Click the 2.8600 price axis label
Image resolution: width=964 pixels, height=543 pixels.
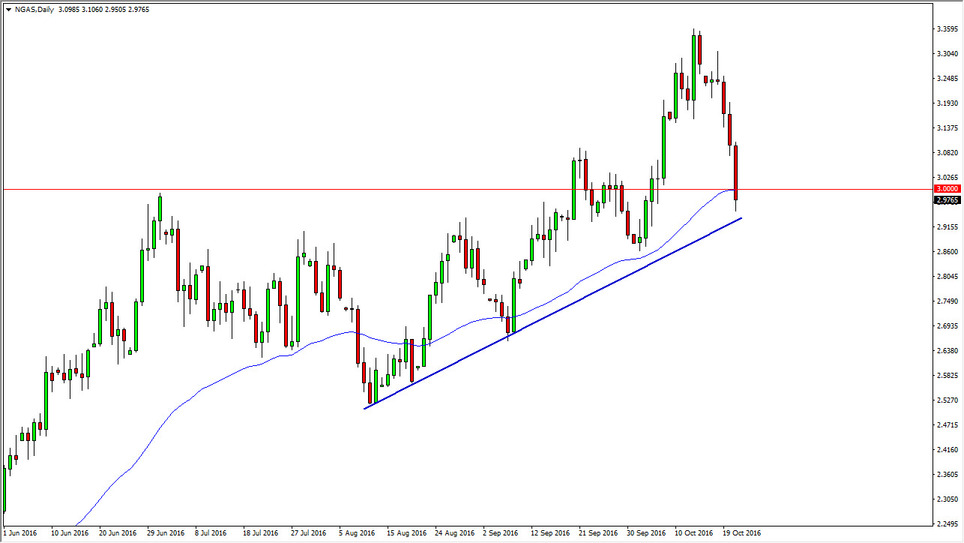pos(947,252)
